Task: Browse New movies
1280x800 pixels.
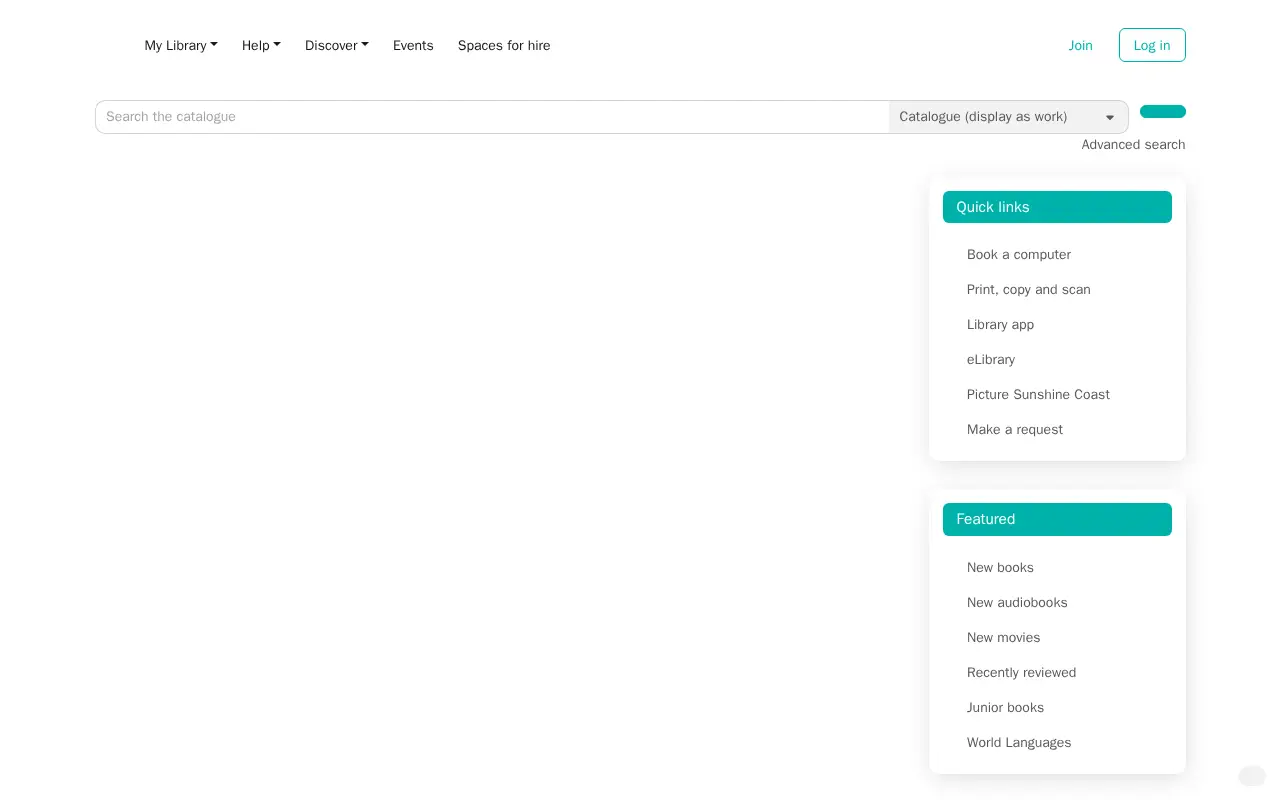Action: point(1003,638)
